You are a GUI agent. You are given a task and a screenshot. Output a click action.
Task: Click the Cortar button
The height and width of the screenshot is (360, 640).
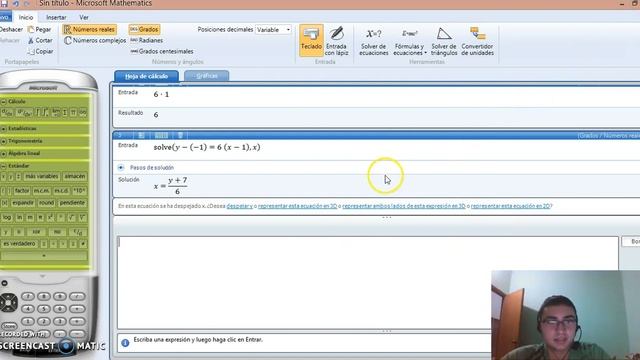click(x=40, y=40)
